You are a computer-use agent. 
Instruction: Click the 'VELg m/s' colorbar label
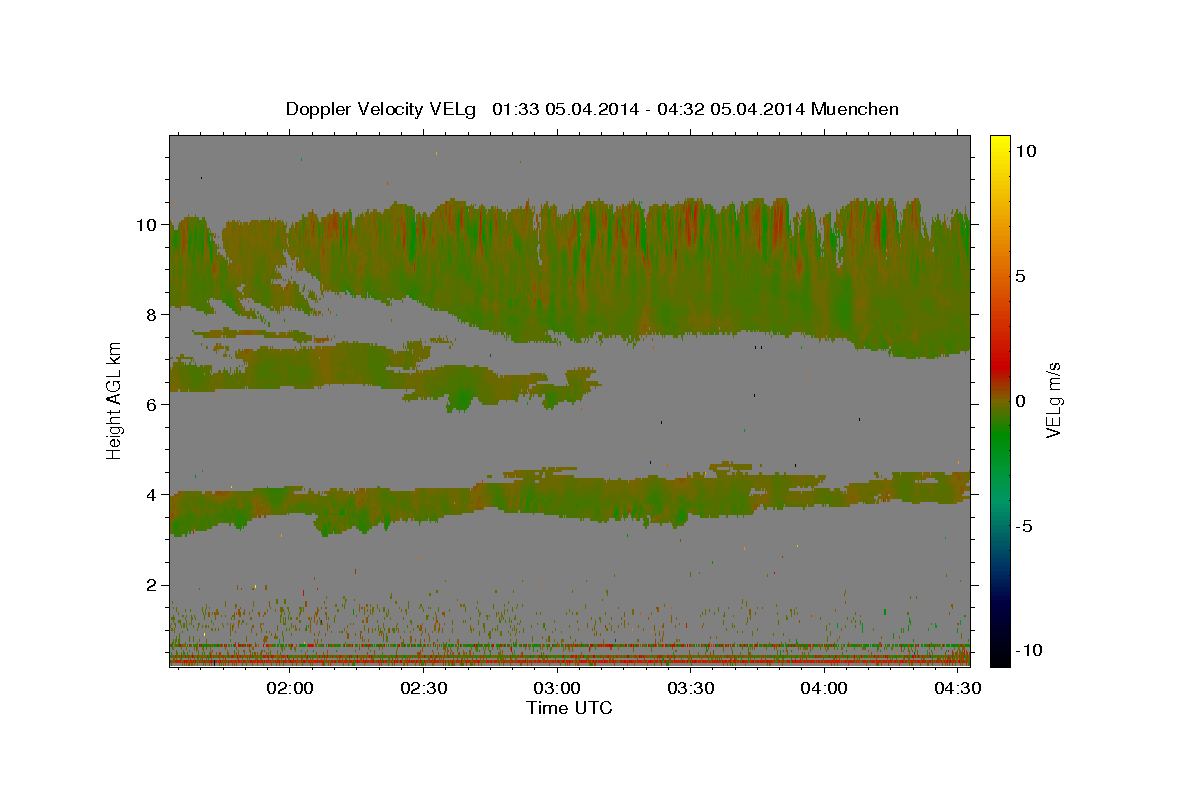tap(1053, 400)
